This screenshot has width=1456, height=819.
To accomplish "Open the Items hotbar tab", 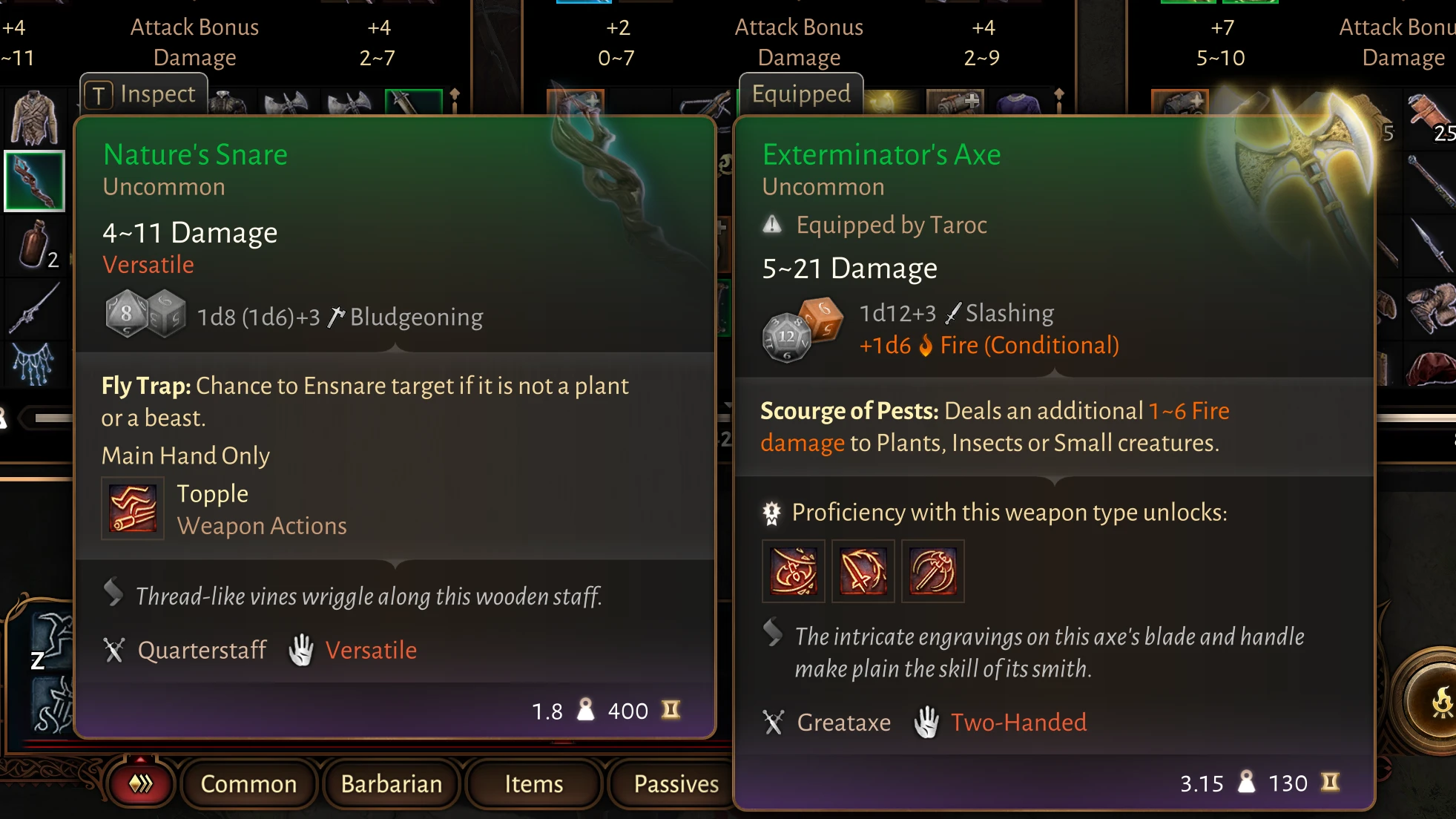I will click(533, 783).
